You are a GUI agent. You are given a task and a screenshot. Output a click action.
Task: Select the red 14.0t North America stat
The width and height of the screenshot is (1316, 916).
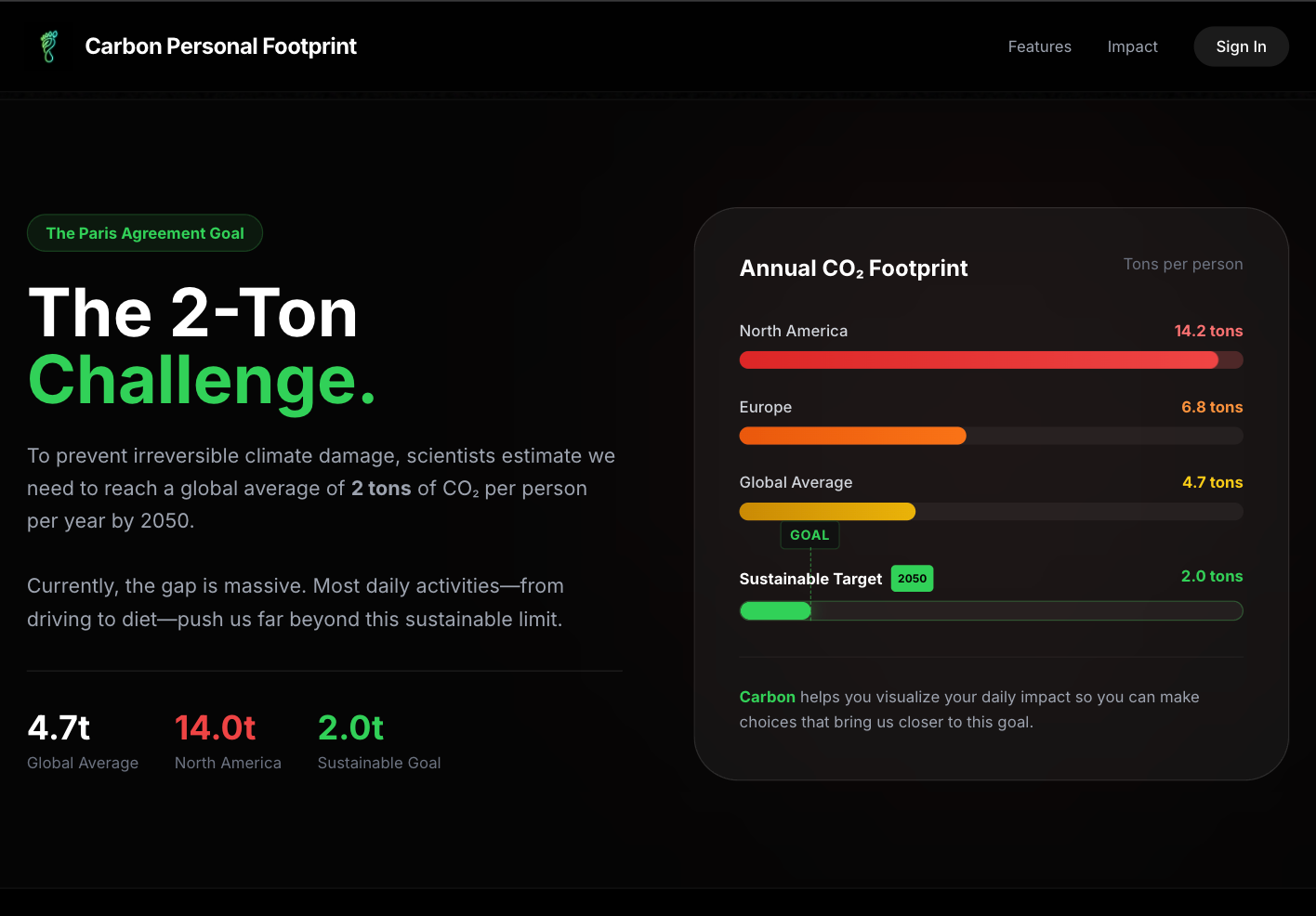click(215, 728)
